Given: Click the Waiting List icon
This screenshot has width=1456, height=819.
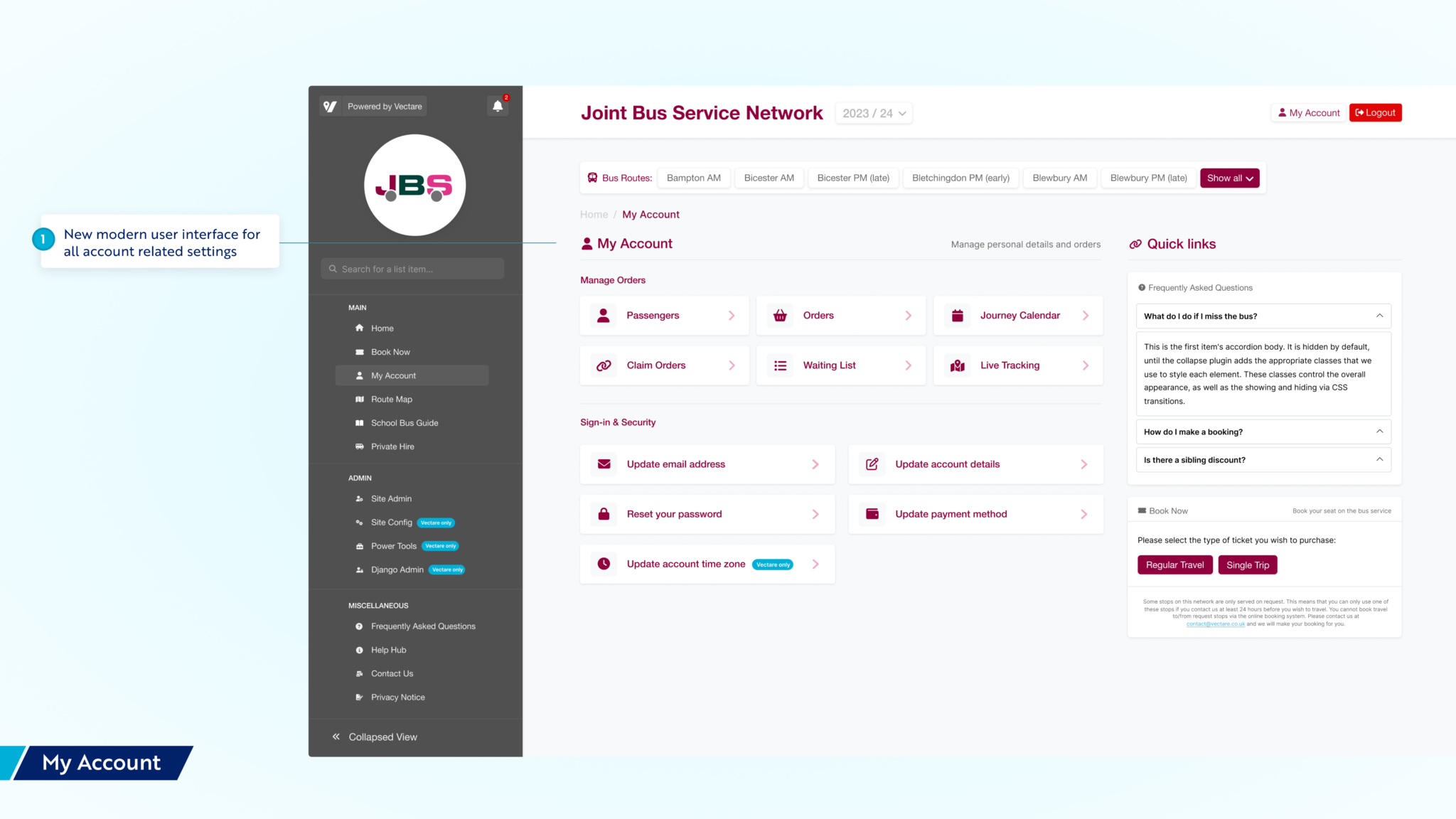Looking at the screenshot, I should point(780,365).
